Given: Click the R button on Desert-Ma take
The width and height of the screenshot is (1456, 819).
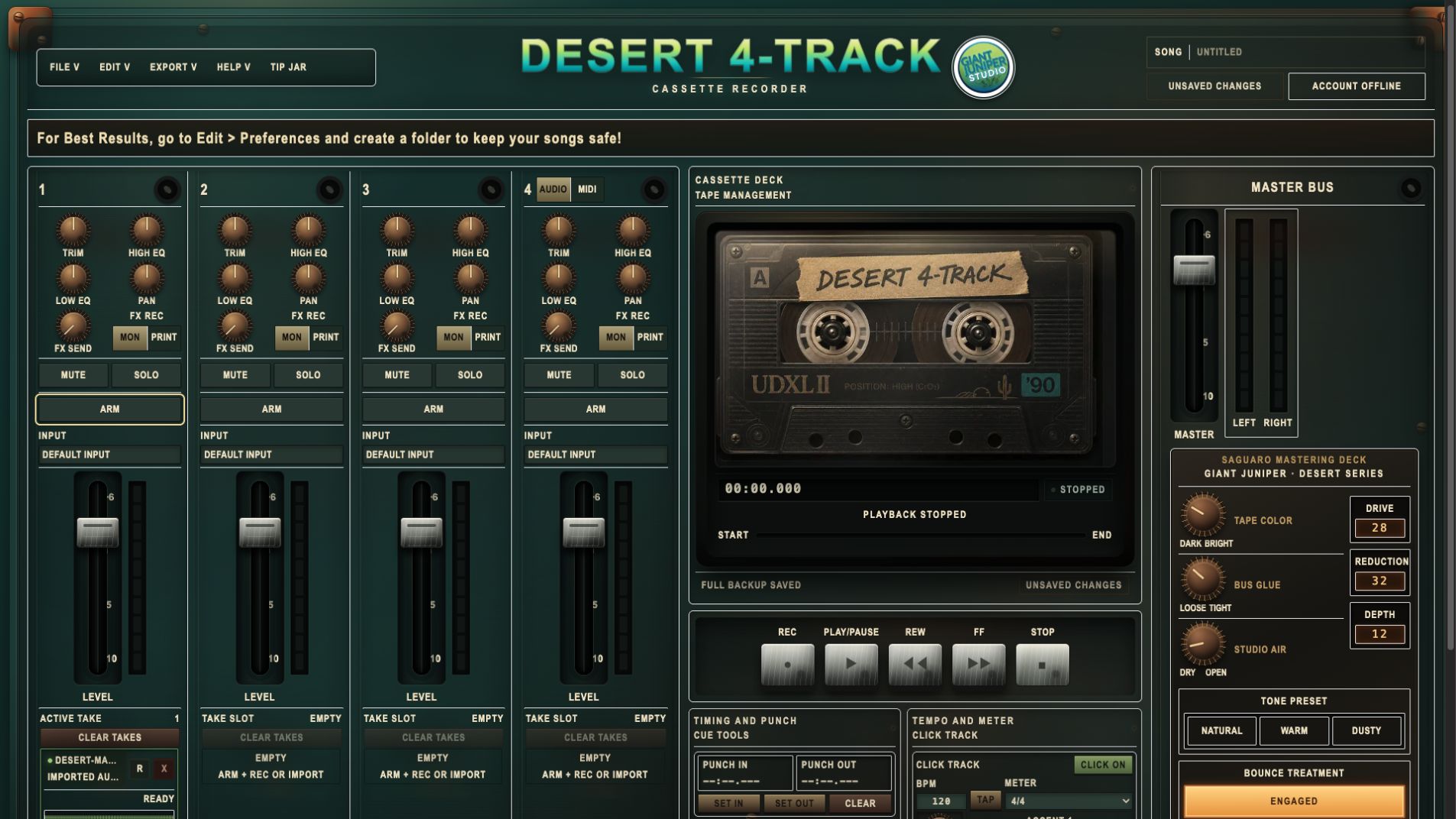Looking at the screenshot, I should point(139,769).
